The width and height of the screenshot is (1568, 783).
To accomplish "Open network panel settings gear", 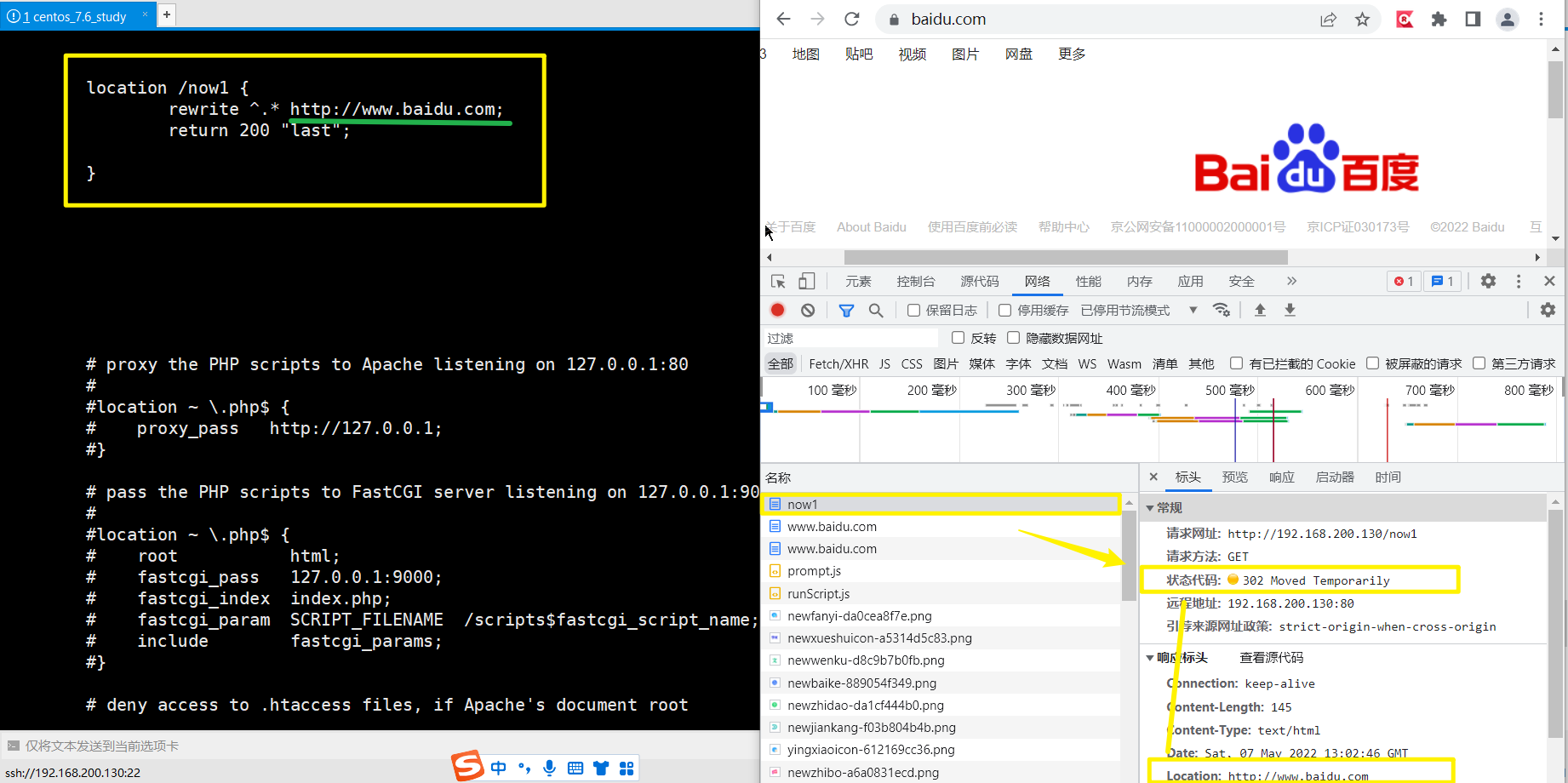I will tap(1548, 311).
